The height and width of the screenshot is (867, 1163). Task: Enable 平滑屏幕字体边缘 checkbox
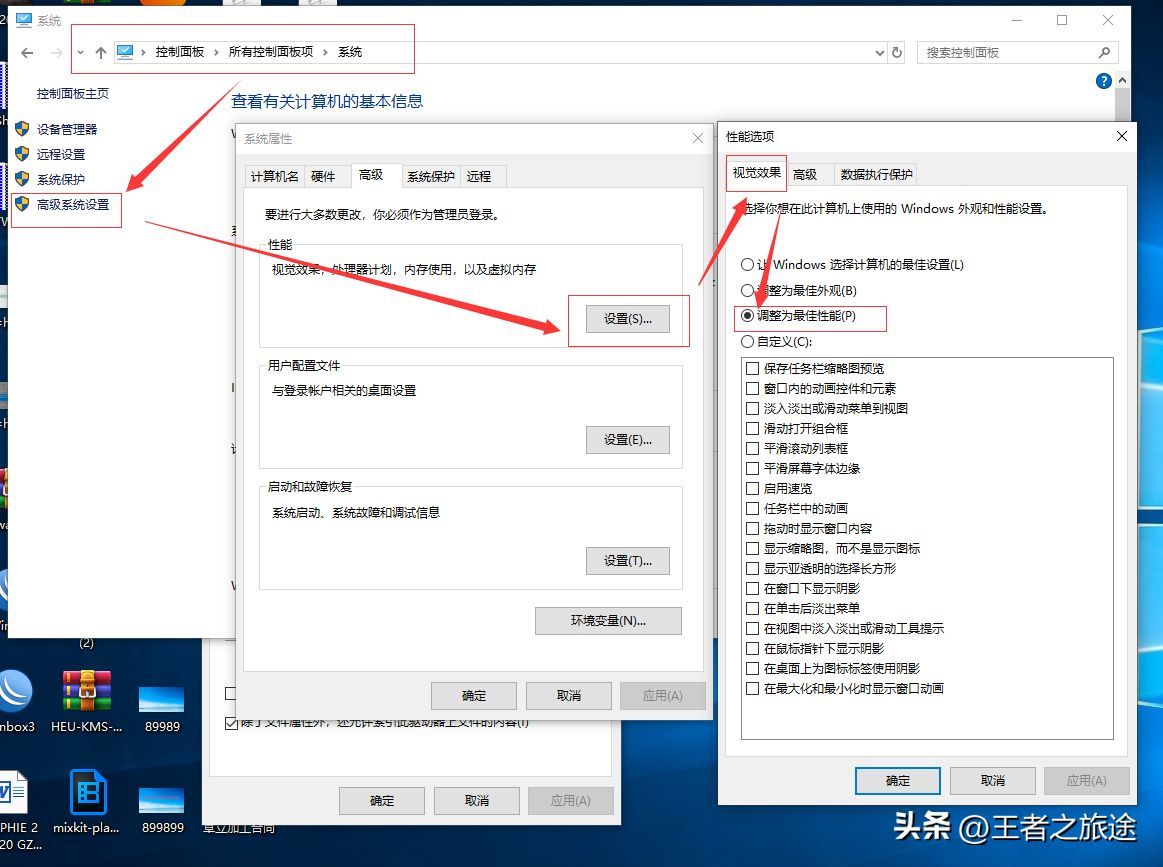tap(752, 469)
